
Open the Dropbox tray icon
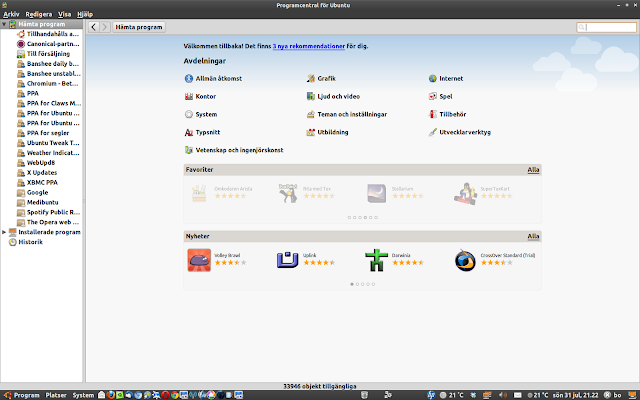point(473,395)
